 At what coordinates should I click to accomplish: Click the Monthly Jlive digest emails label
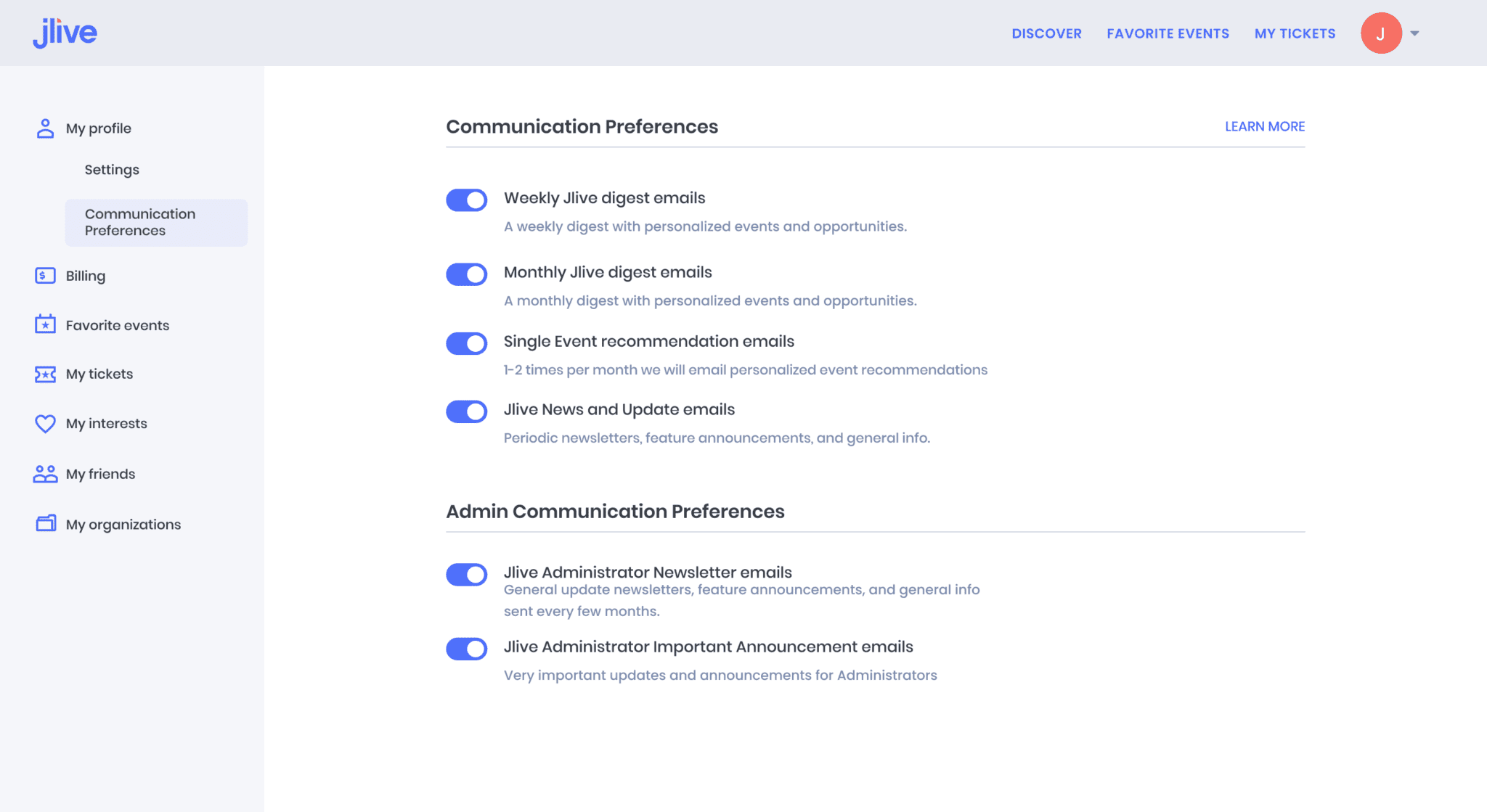click(x=608, y=272)
